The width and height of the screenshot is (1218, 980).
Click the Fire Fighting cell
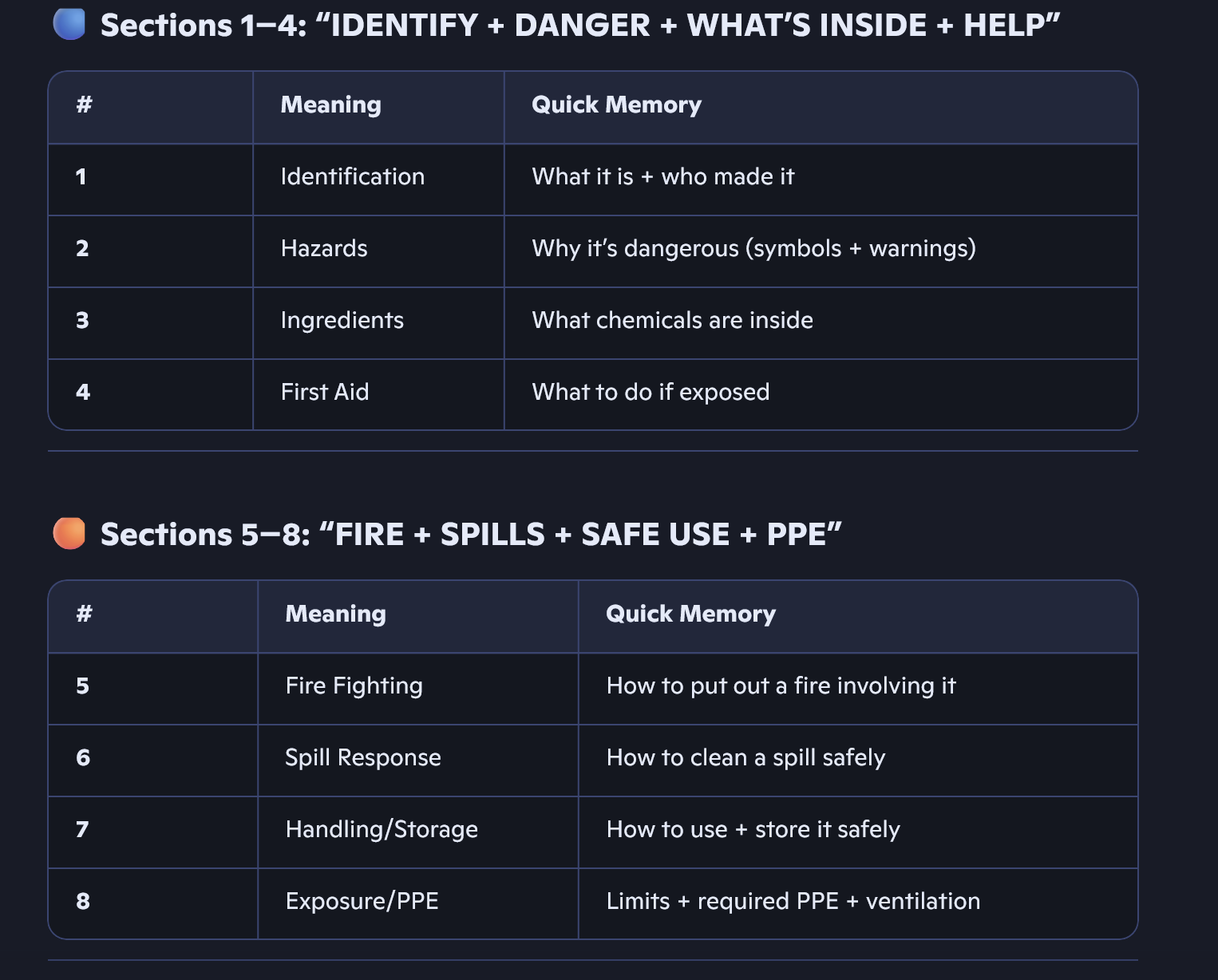pyautogui.click(x=354, y=686)
